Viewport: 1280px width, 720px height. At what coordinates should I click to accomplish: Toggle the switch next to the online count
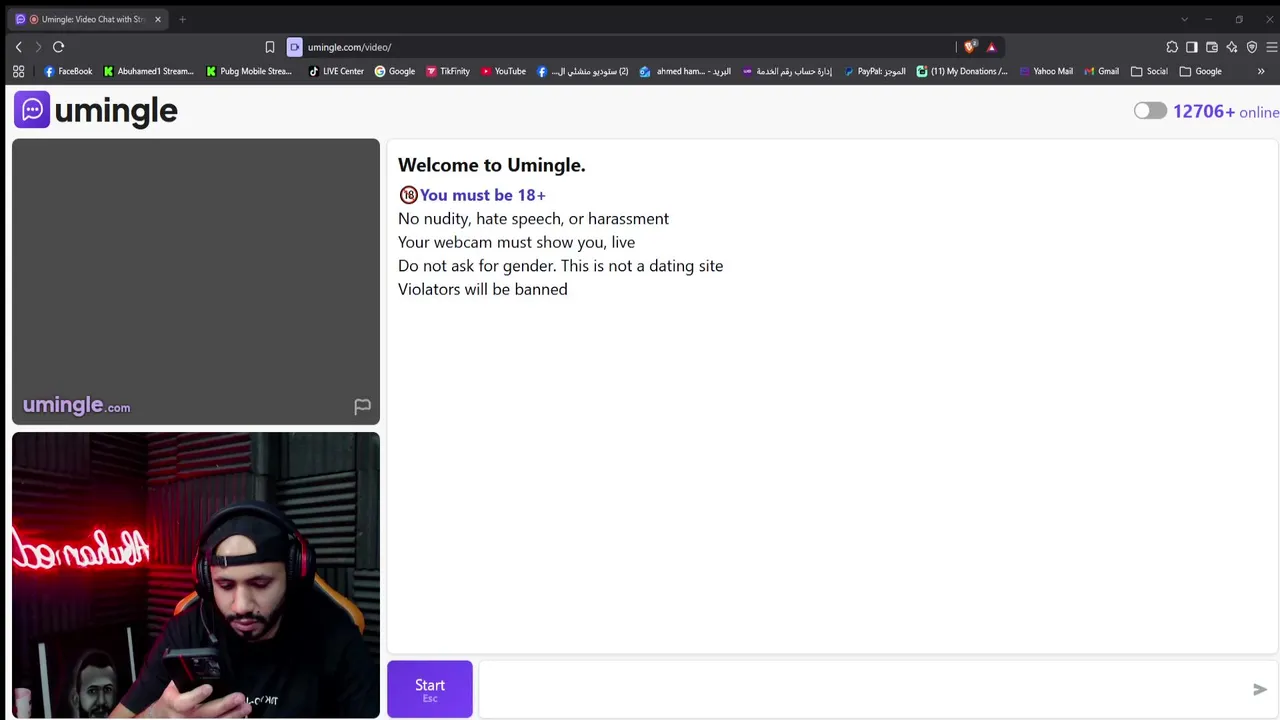1150,111
